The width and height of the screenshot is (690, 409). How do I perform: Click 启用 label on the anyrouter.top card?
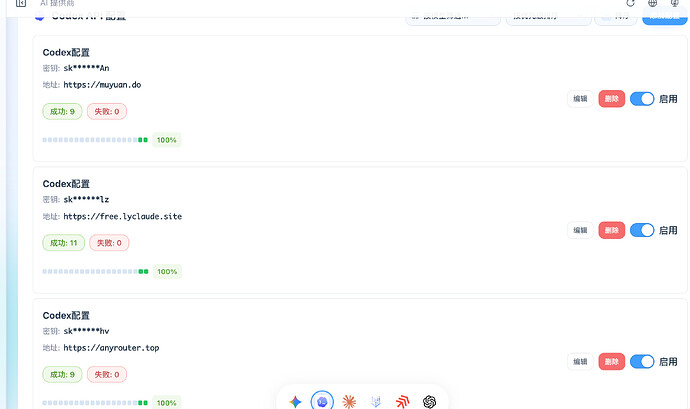pyautogui.click(x=668, y=362)
